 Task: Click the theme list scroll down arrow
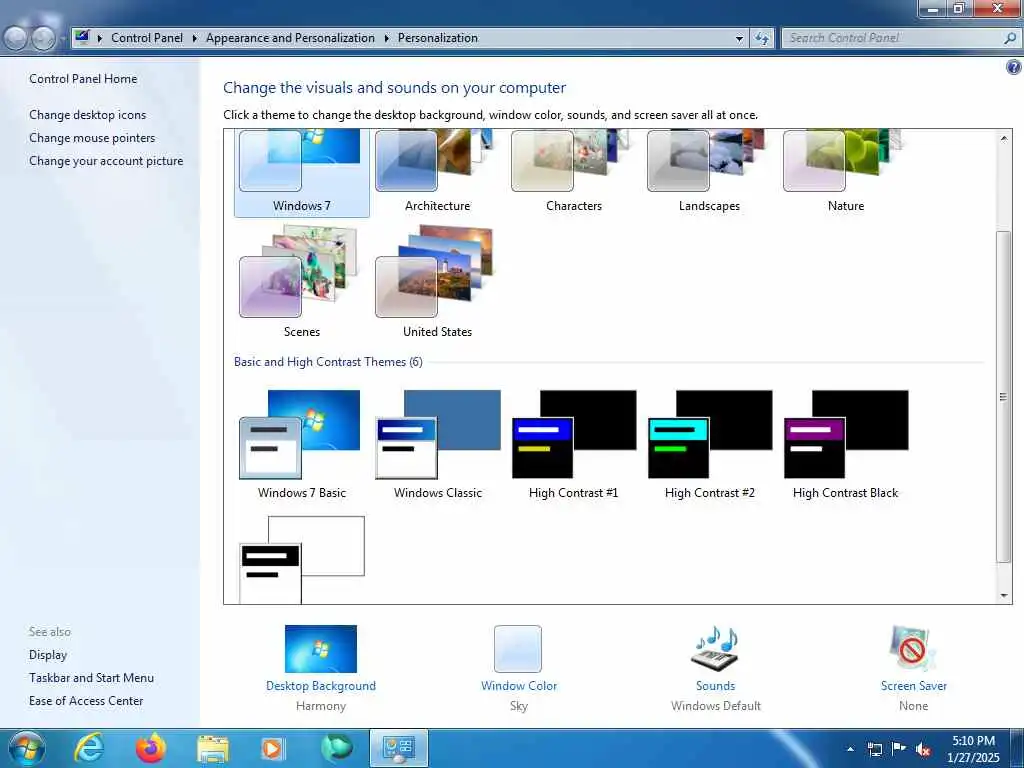pyautogui.click(x=1004, y=596)
